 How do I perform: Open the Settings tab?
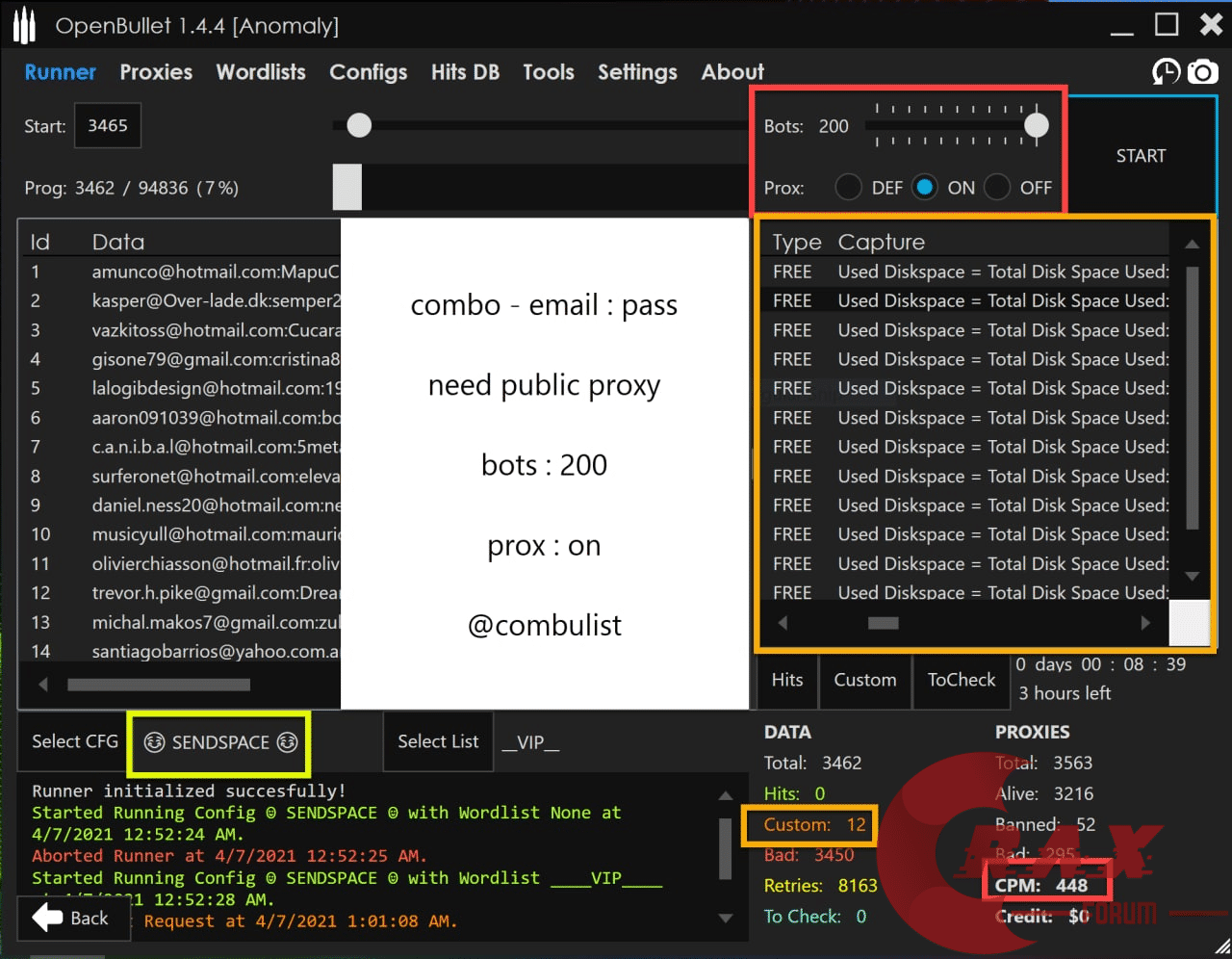point(637,72)
